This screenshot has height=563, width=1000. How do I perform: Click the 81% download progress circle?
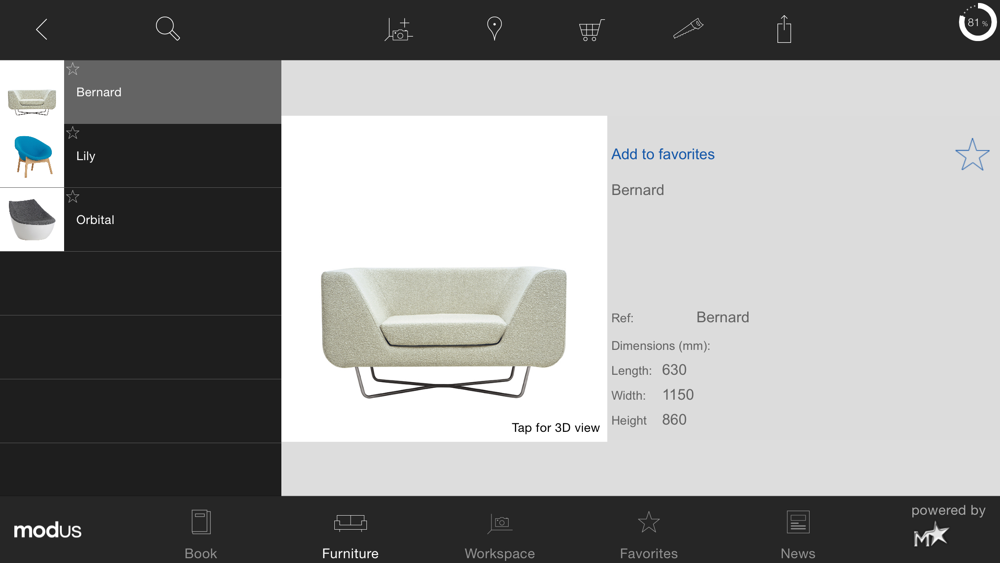tap(977, 22)
